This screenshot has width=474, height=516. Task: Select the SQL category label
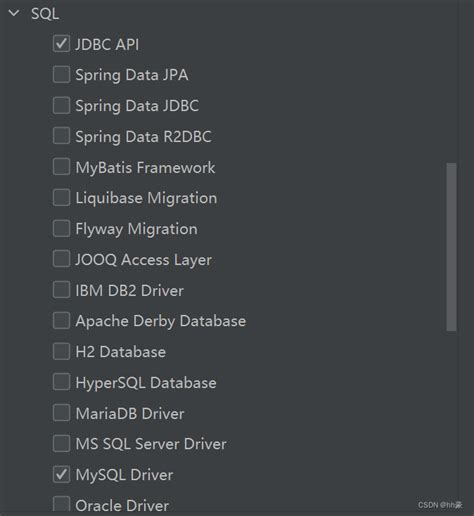coord(45,14)
